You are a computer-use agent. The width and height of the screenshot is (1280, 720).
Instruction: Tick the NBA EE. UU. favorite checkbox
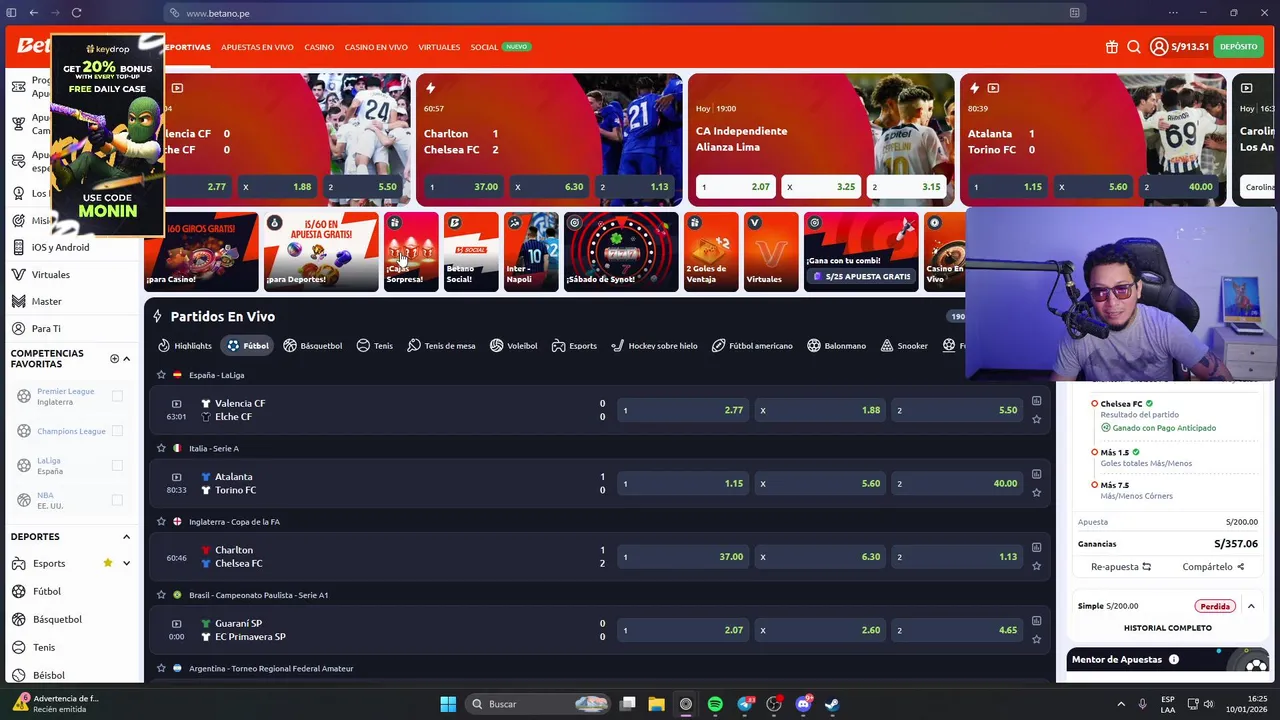pos(117,500)
